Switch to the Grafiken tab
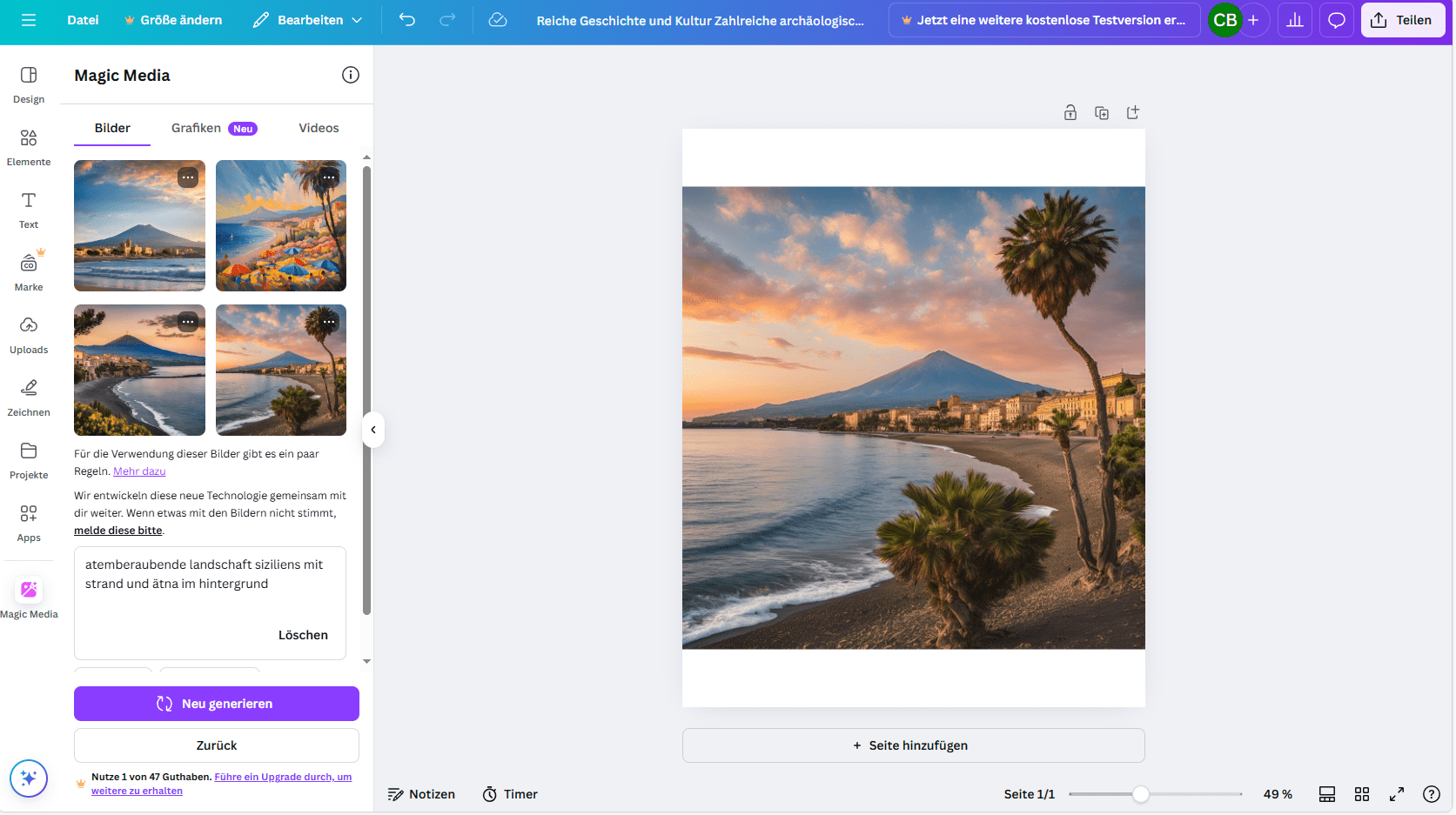1456x815 pixels. [x=197, y=128]
